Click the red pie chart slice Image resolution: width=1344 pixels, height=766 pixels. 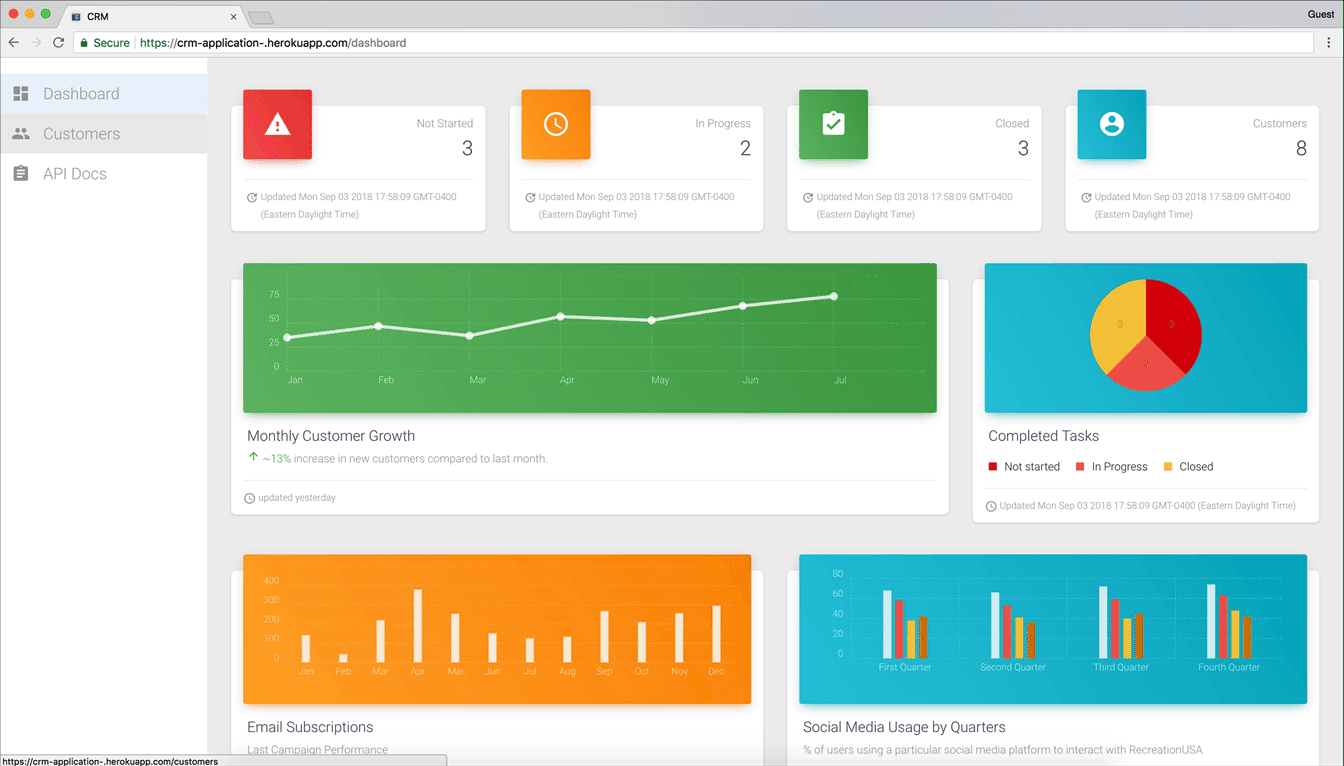pyautogui.click(x=1171, y=322)
